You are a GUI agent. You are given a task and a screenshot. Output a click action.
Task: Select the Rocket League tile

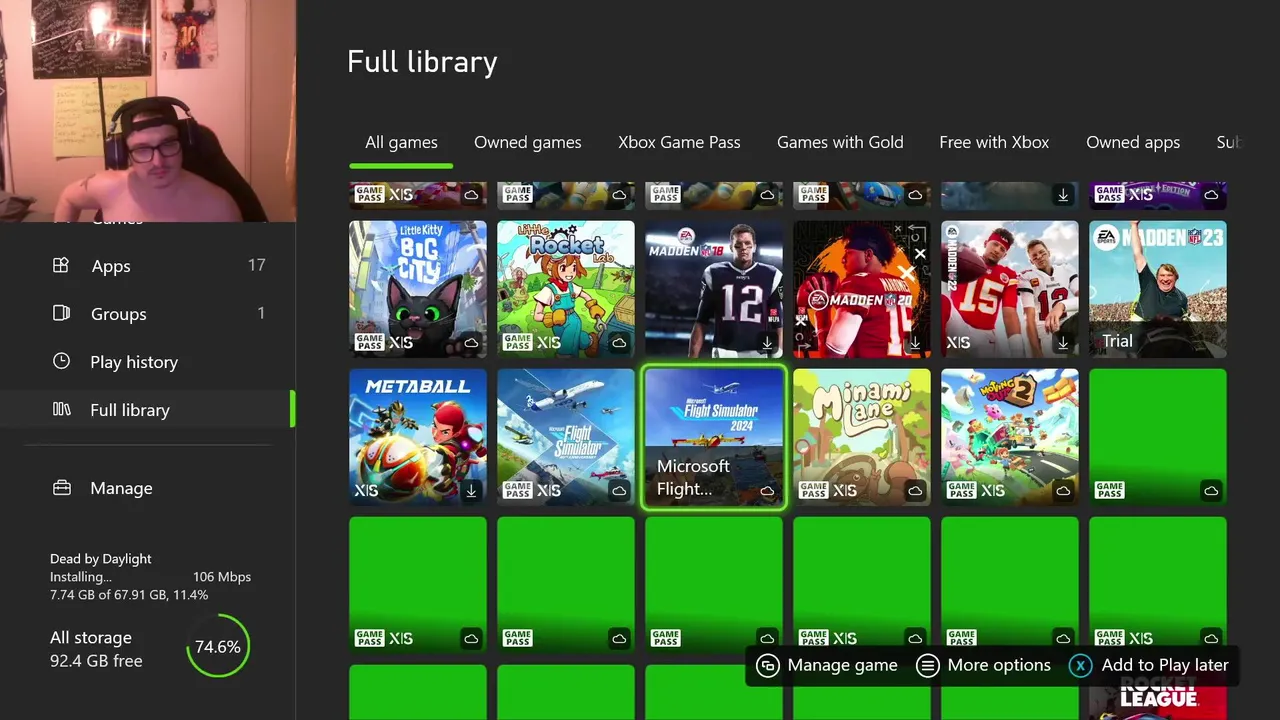click(x=1158, y=692)
